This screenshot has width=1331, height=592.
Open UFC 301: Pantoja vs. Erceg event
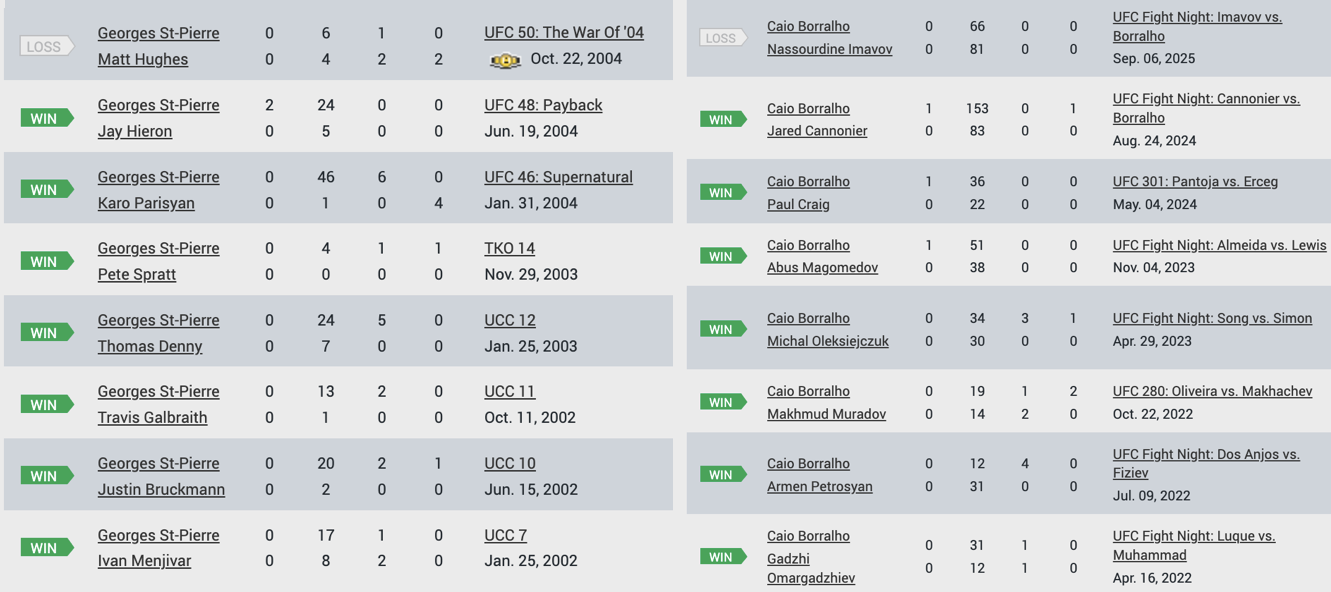(1195, 182)
